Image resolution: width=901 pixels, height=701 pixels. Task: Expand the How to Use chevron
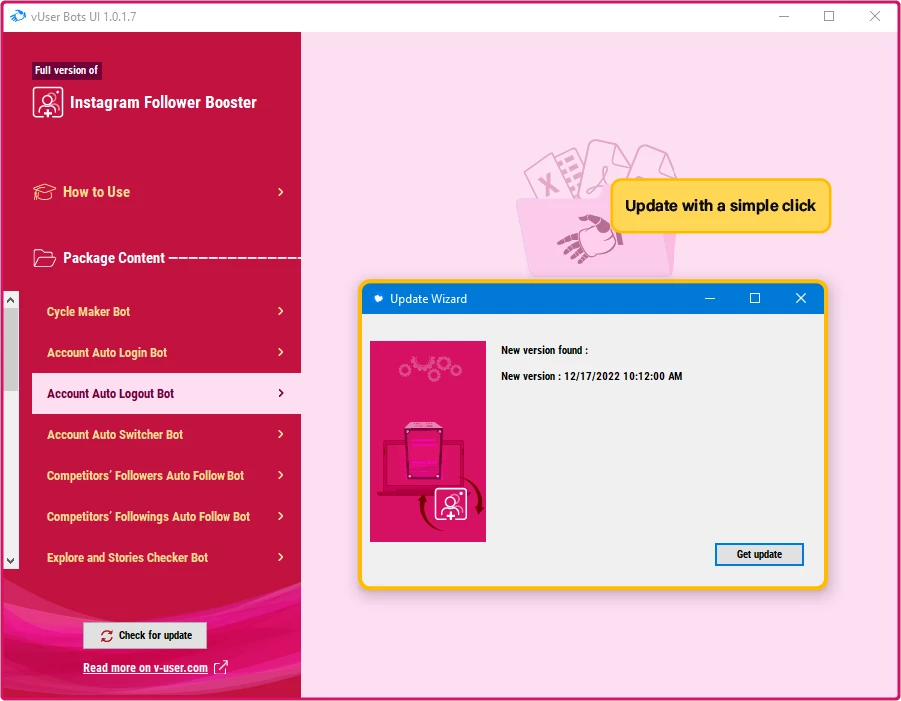(280, 192)
